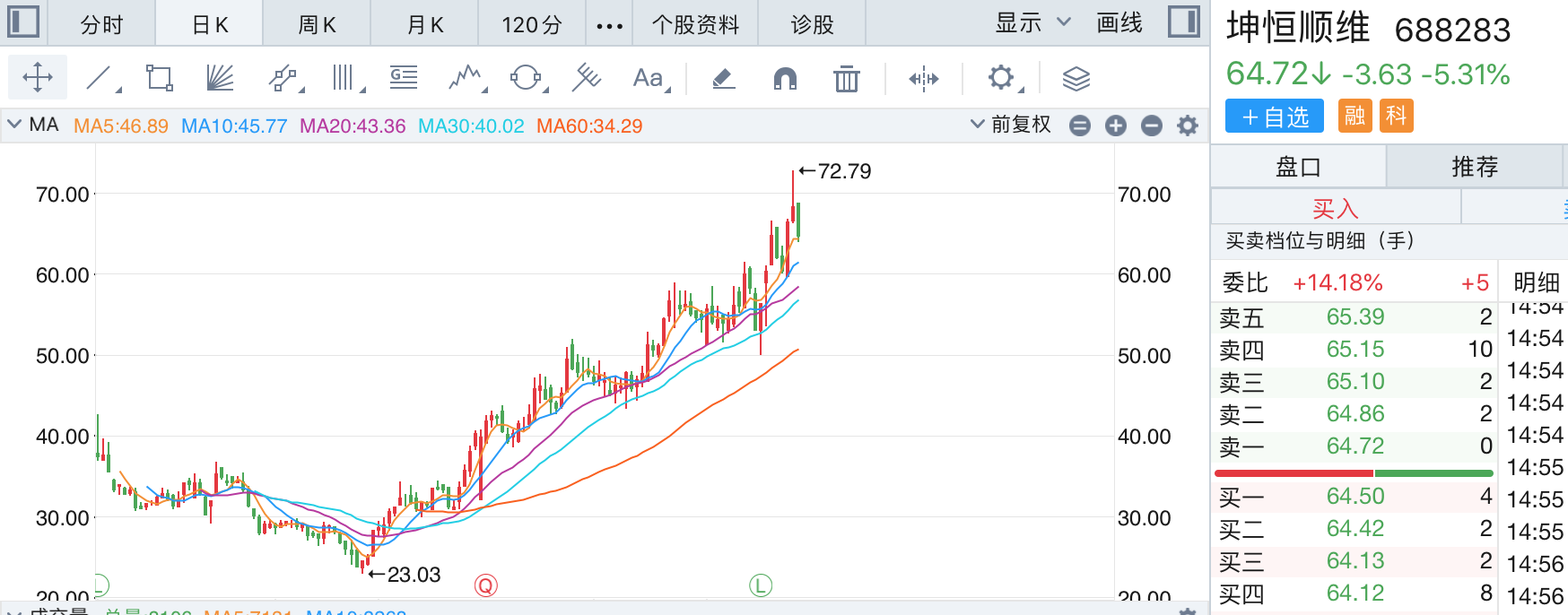Open the layers stack icon
1568x615 pixels.
1076,79
